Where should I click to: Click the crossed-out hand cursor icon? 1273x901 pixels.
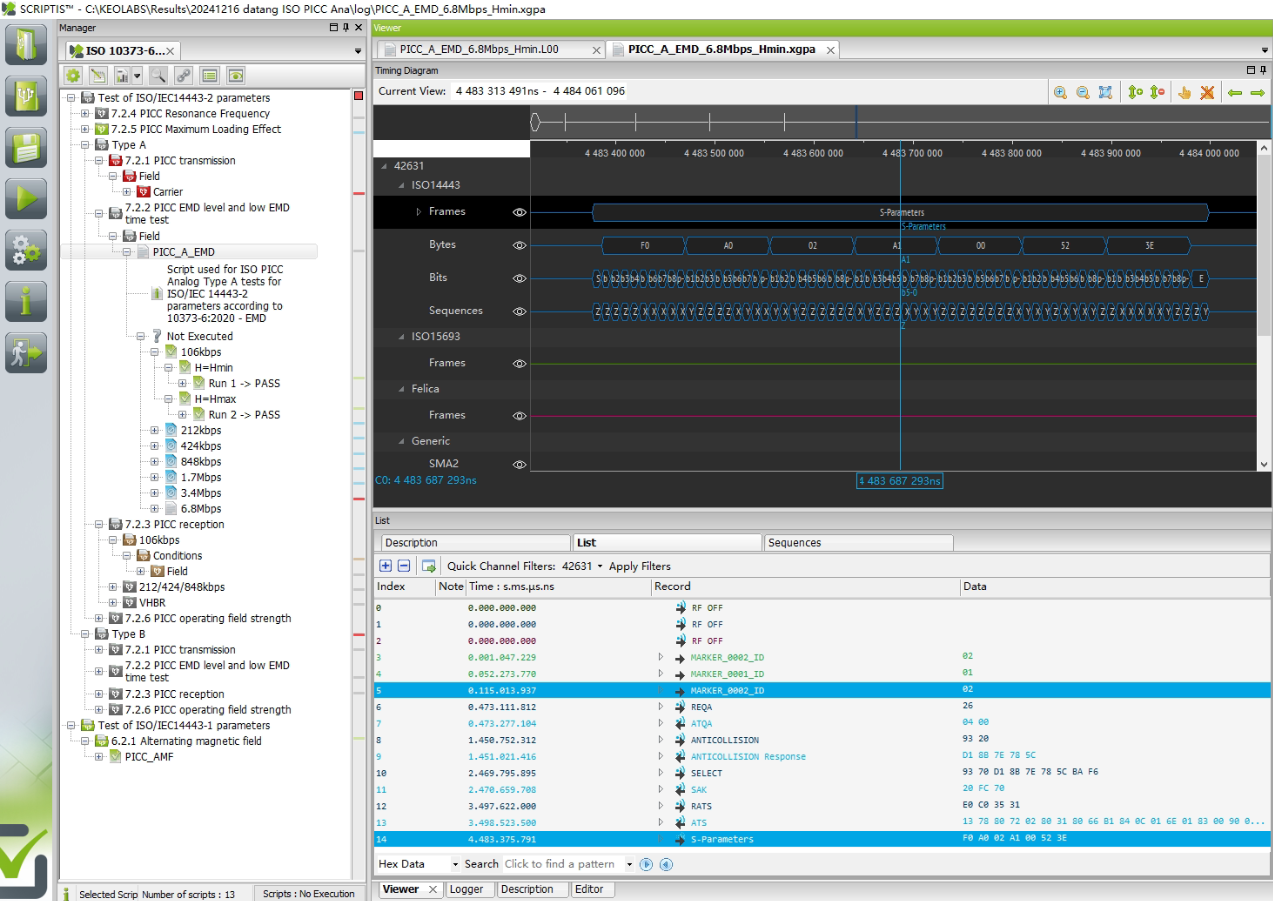(1207, 92)
